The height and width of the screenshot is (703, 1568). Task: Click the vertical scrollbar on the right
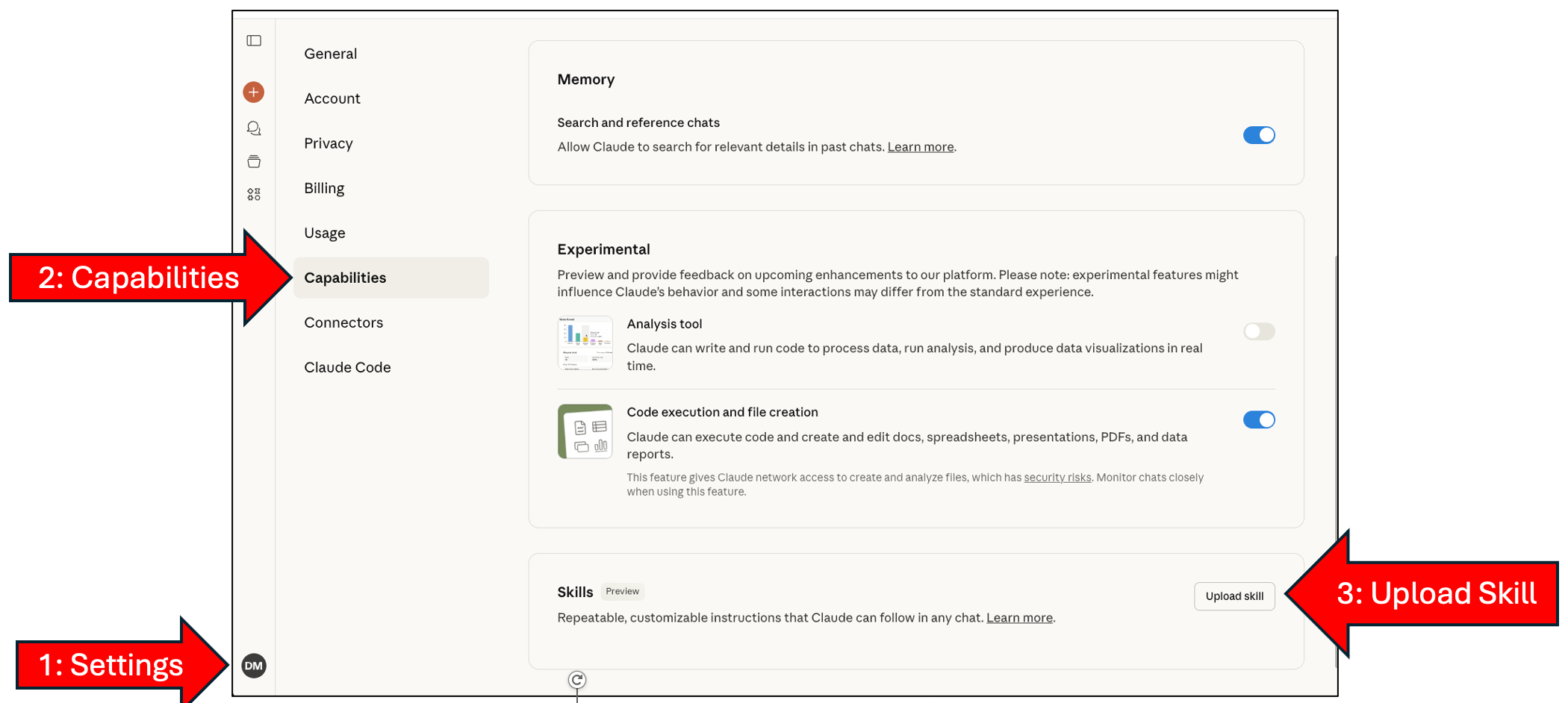coord(1336,448)
